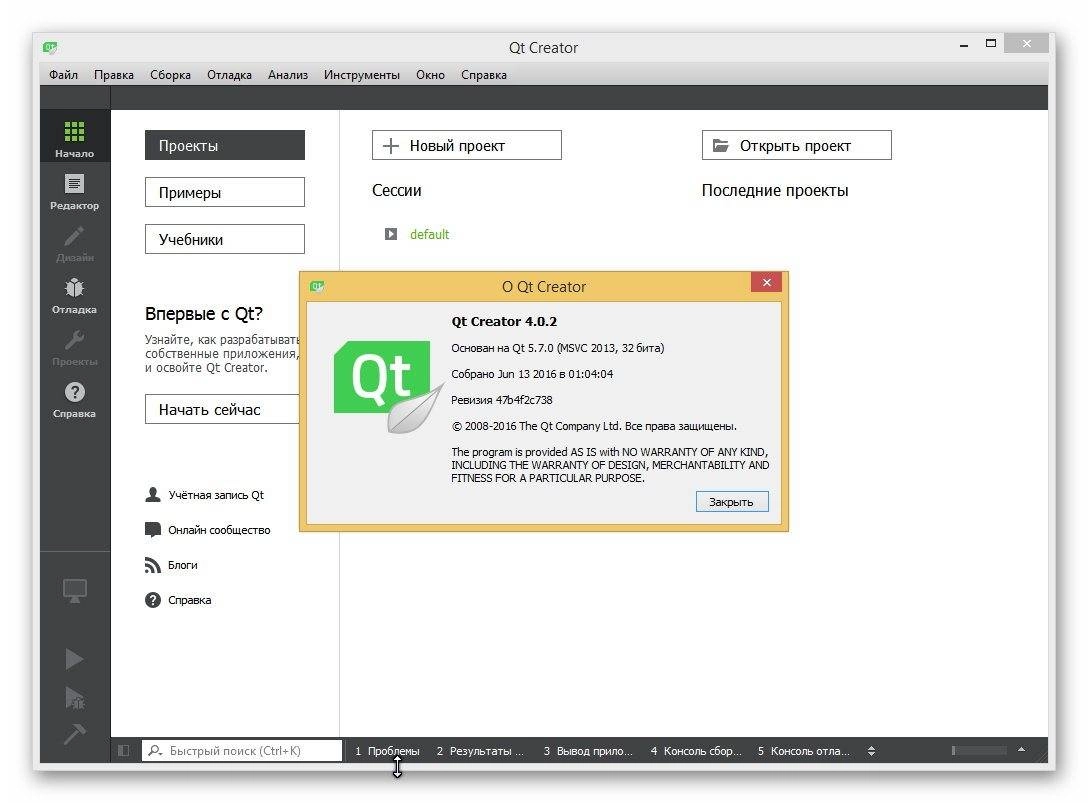Click the green Run play icon
Image resolution: width=1088 pixels, height=803 pixels.
pyautogui.click(x=74, y=659)
